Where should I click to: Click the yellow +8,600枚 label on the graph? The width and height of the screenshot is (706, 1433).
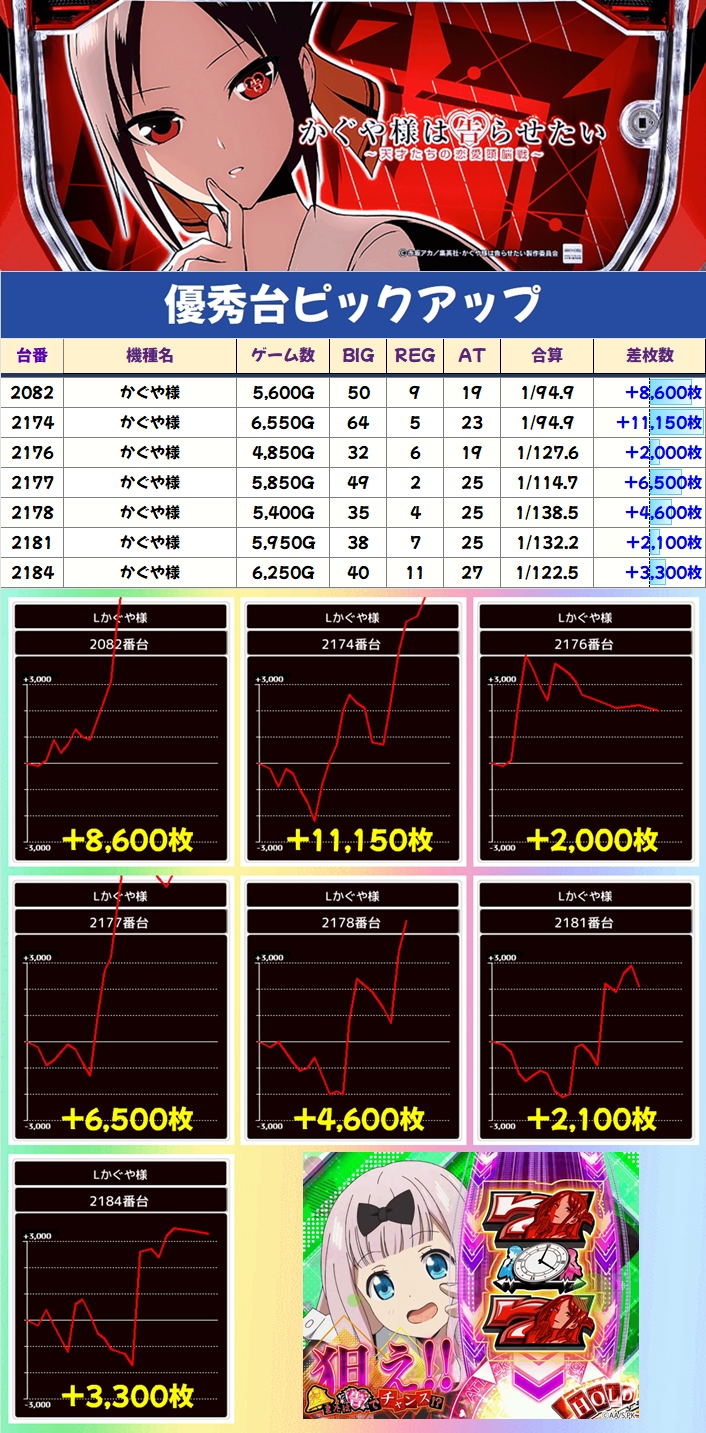[127, 839]
